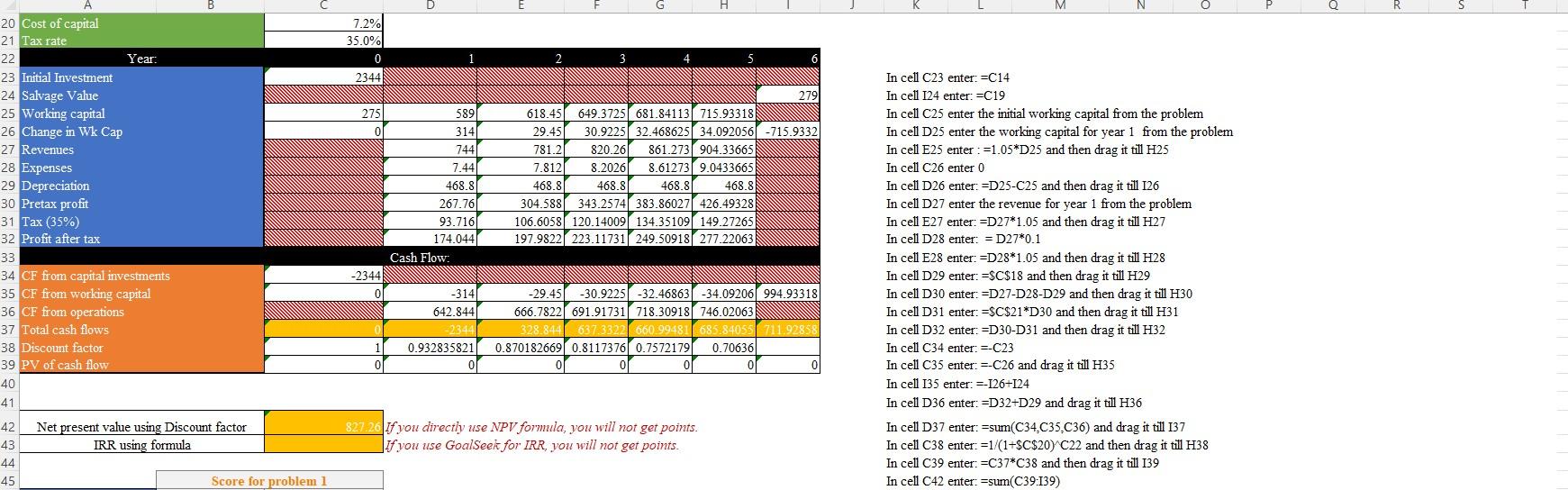
Task: Select Depreciation year 5 value 468.8
Action: pos(724,186)
